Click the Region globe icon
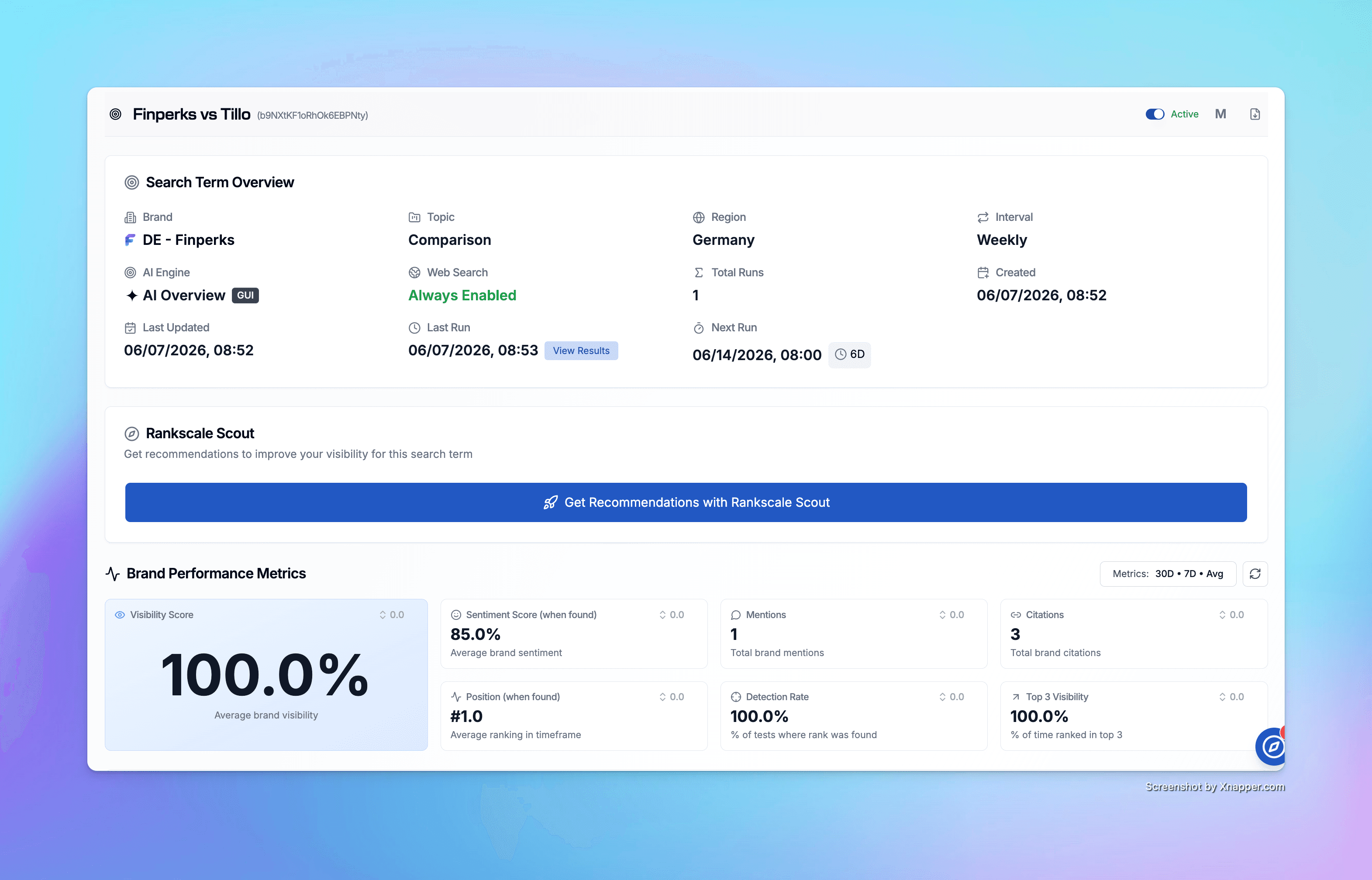1372x880 pixels. pos(699,217)
